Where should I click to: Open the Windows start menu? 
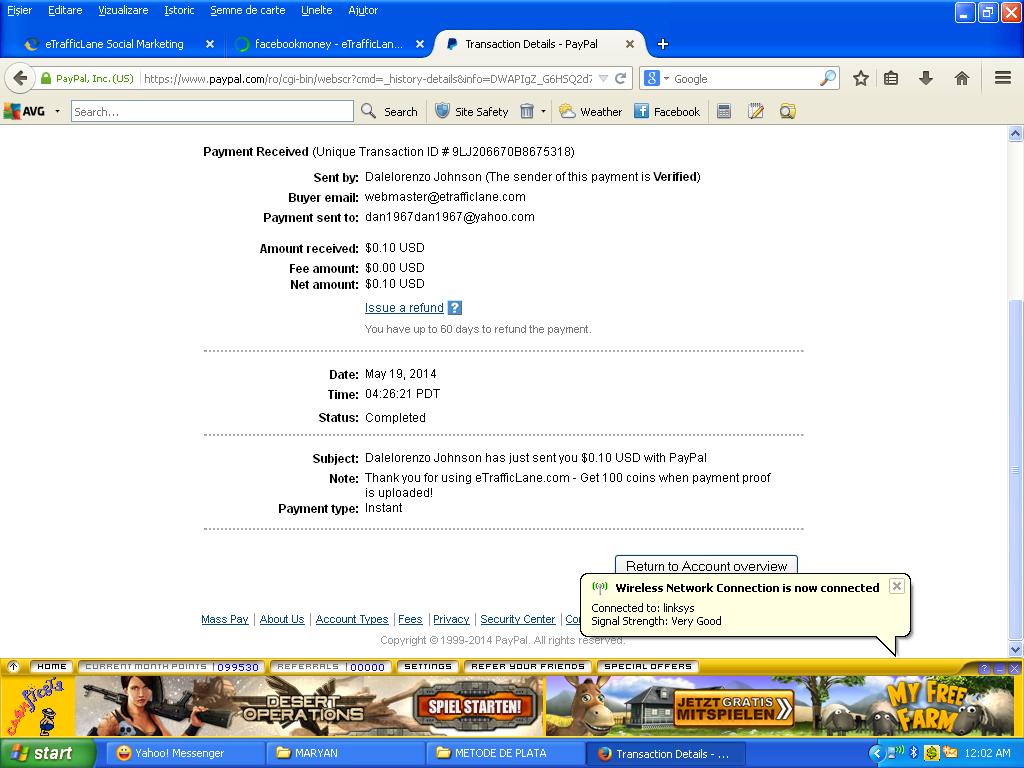(x=47, y=753)
